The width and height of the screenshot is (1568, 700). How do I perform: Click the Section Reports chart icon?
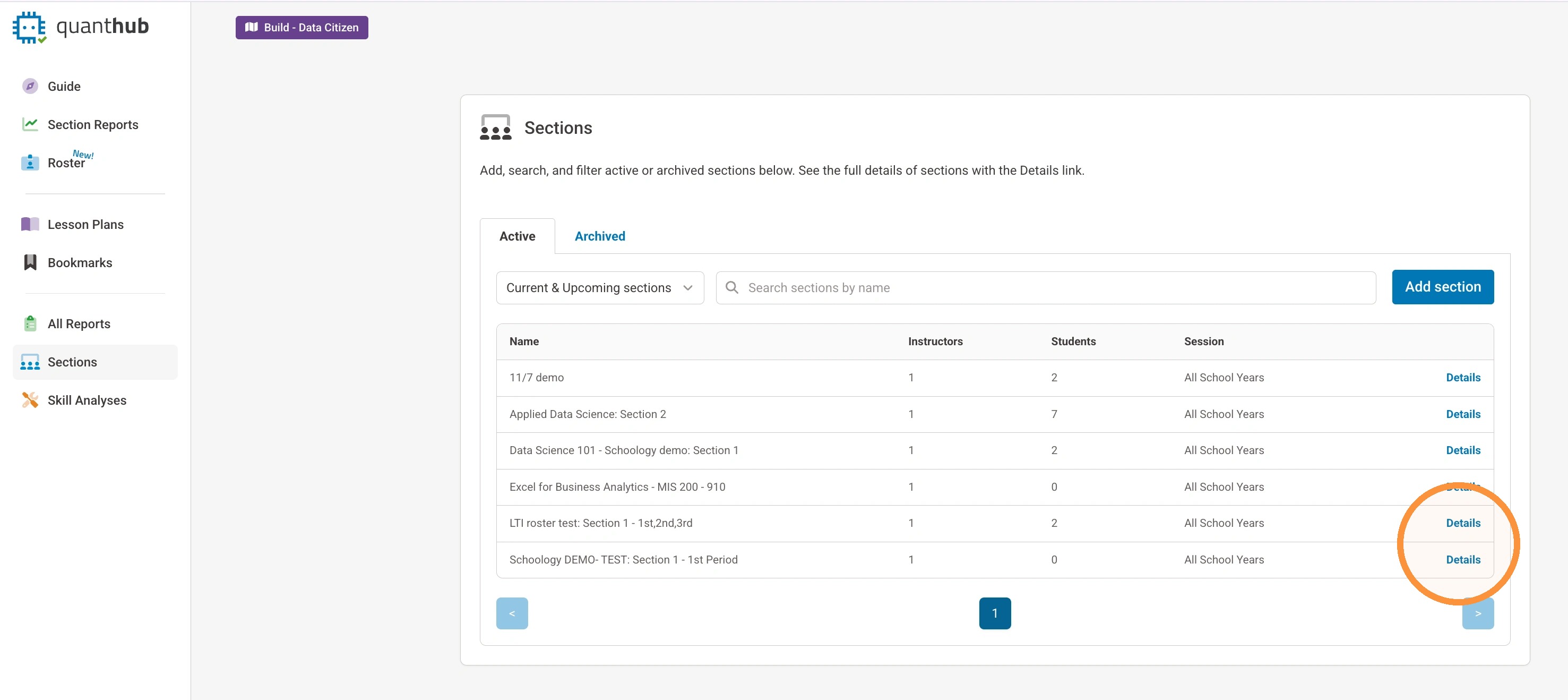(30, 124)
